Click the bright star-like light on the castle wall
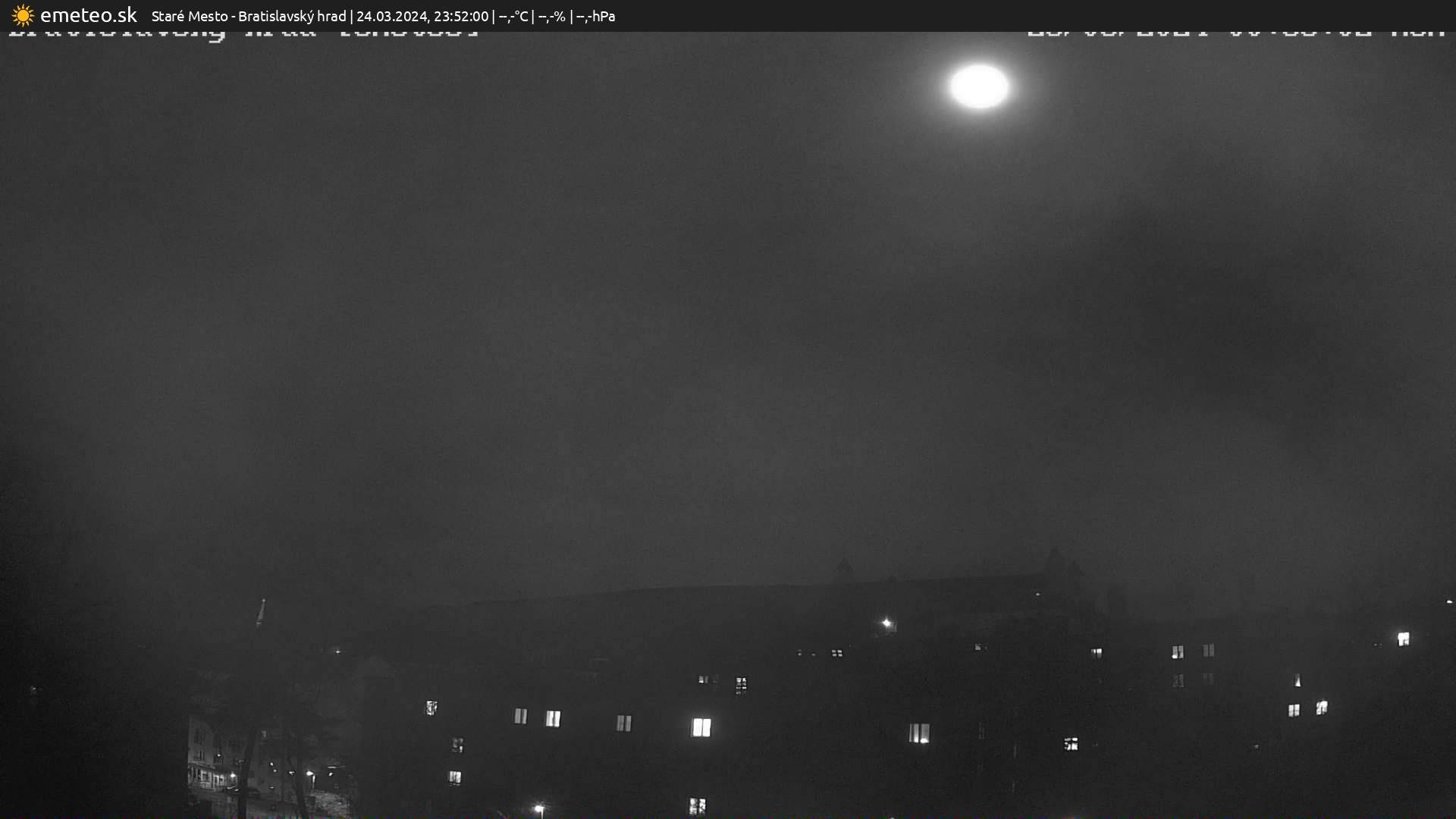1456x819 pixels. pos(886,623)
